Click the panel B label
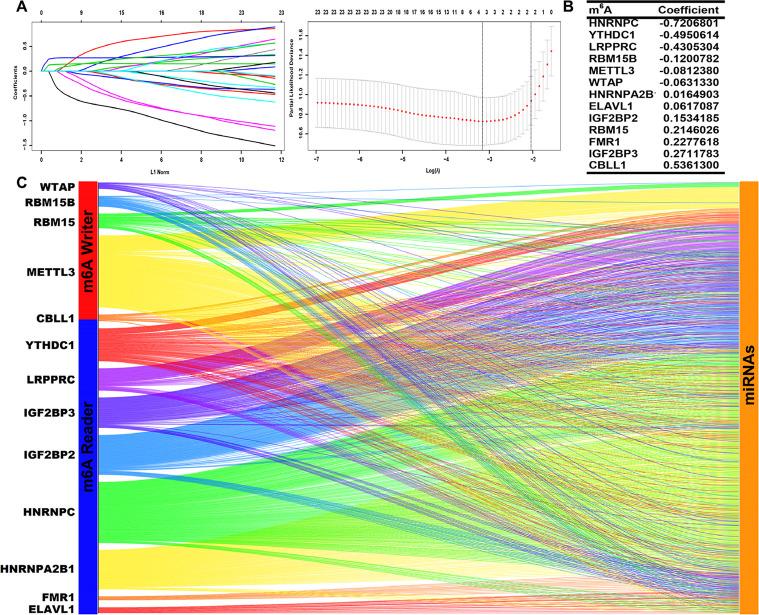The image size is (759, 615). [x=570, y=7]
